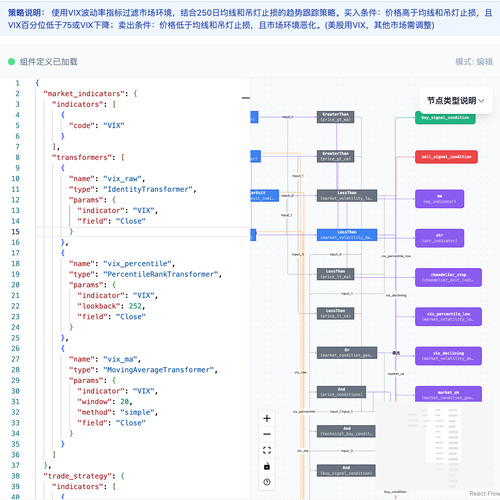Click the vix_percentile_low edge label
The image size is (500, 500).
coord(396,256)
